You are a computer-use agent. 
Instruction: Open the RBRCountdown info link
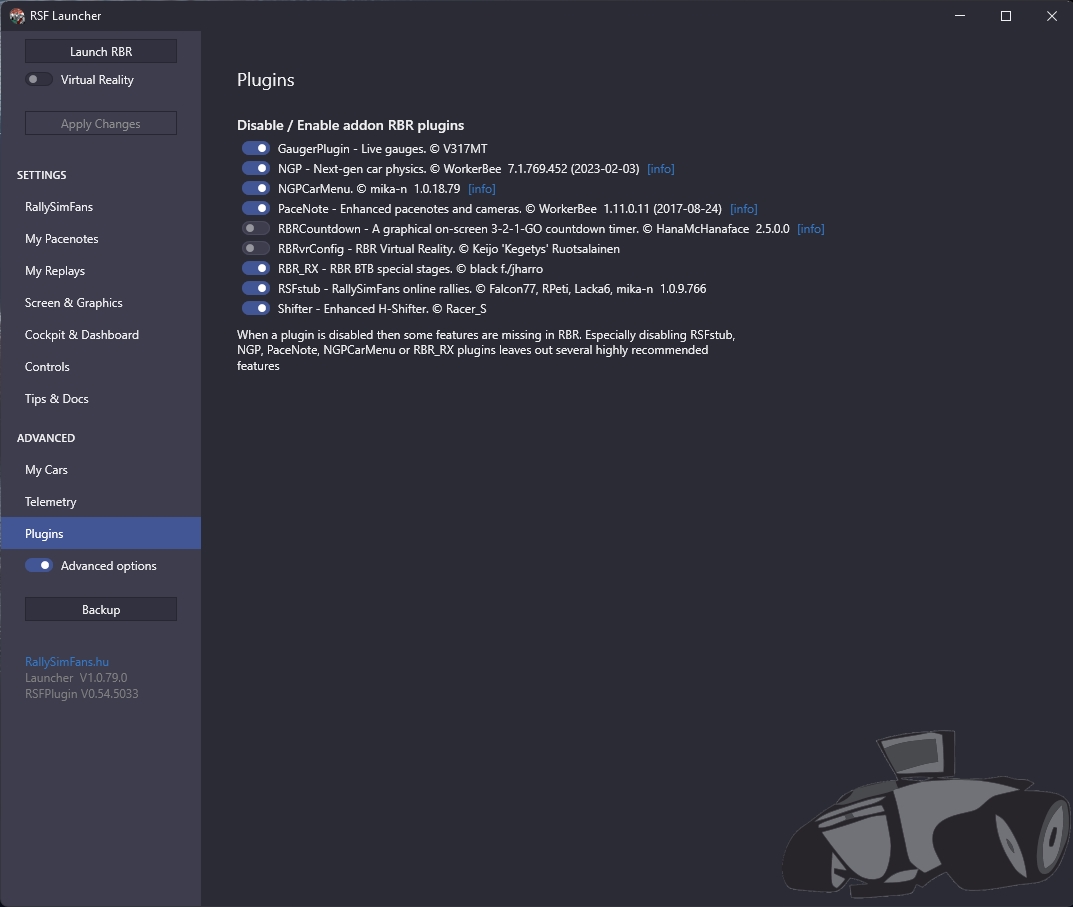point(810,229)
